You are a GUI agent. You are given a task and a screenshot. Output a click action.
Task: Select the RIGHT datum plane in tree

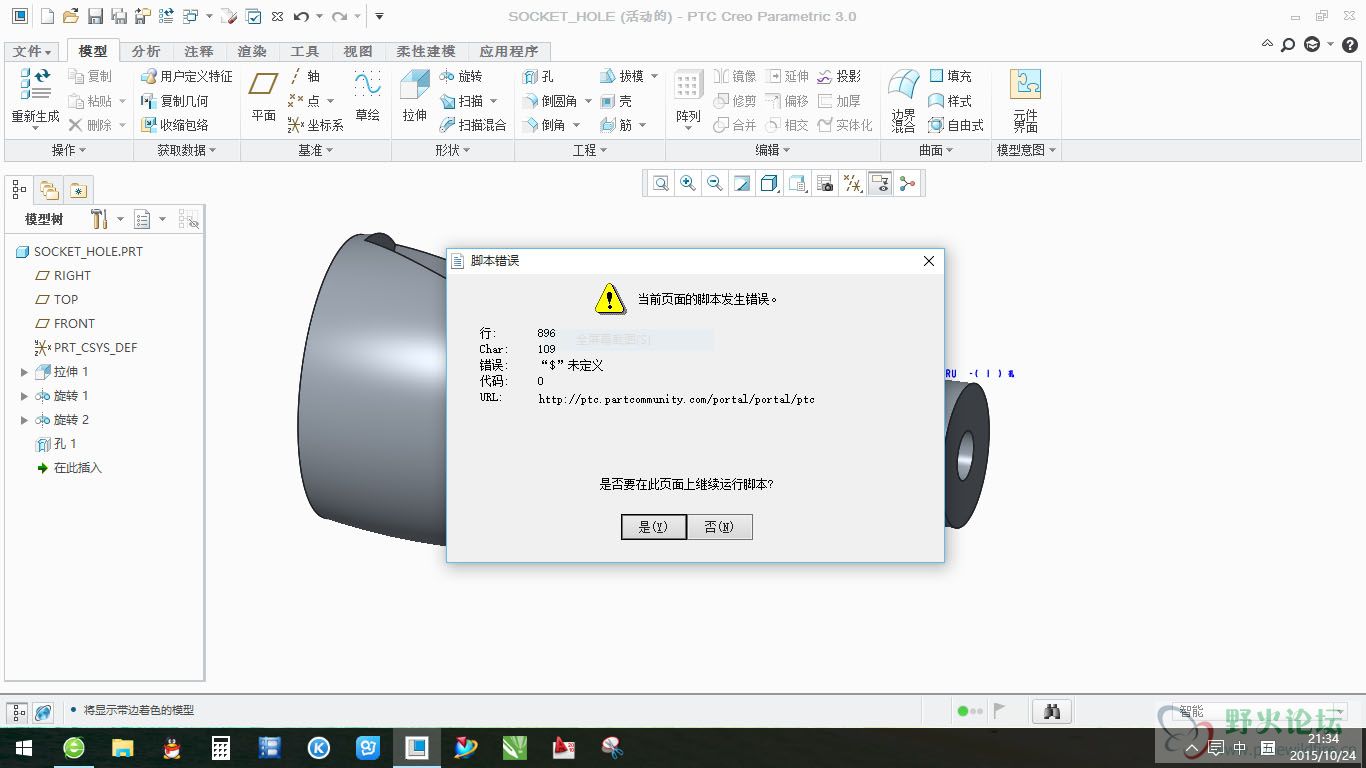[63, 276]
